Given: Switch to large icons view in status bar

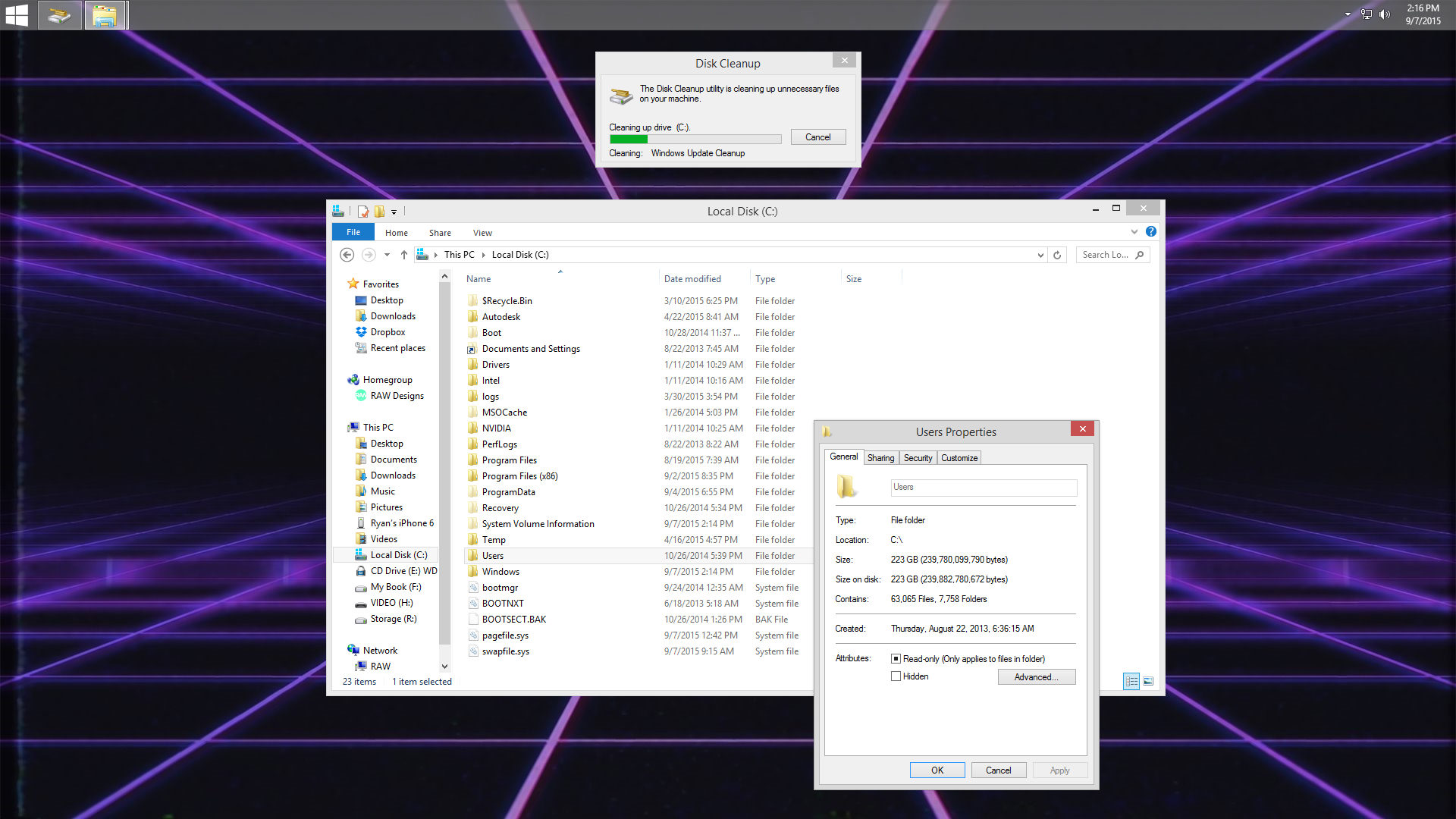Looking at the screenshot, I should (1148, 682).
